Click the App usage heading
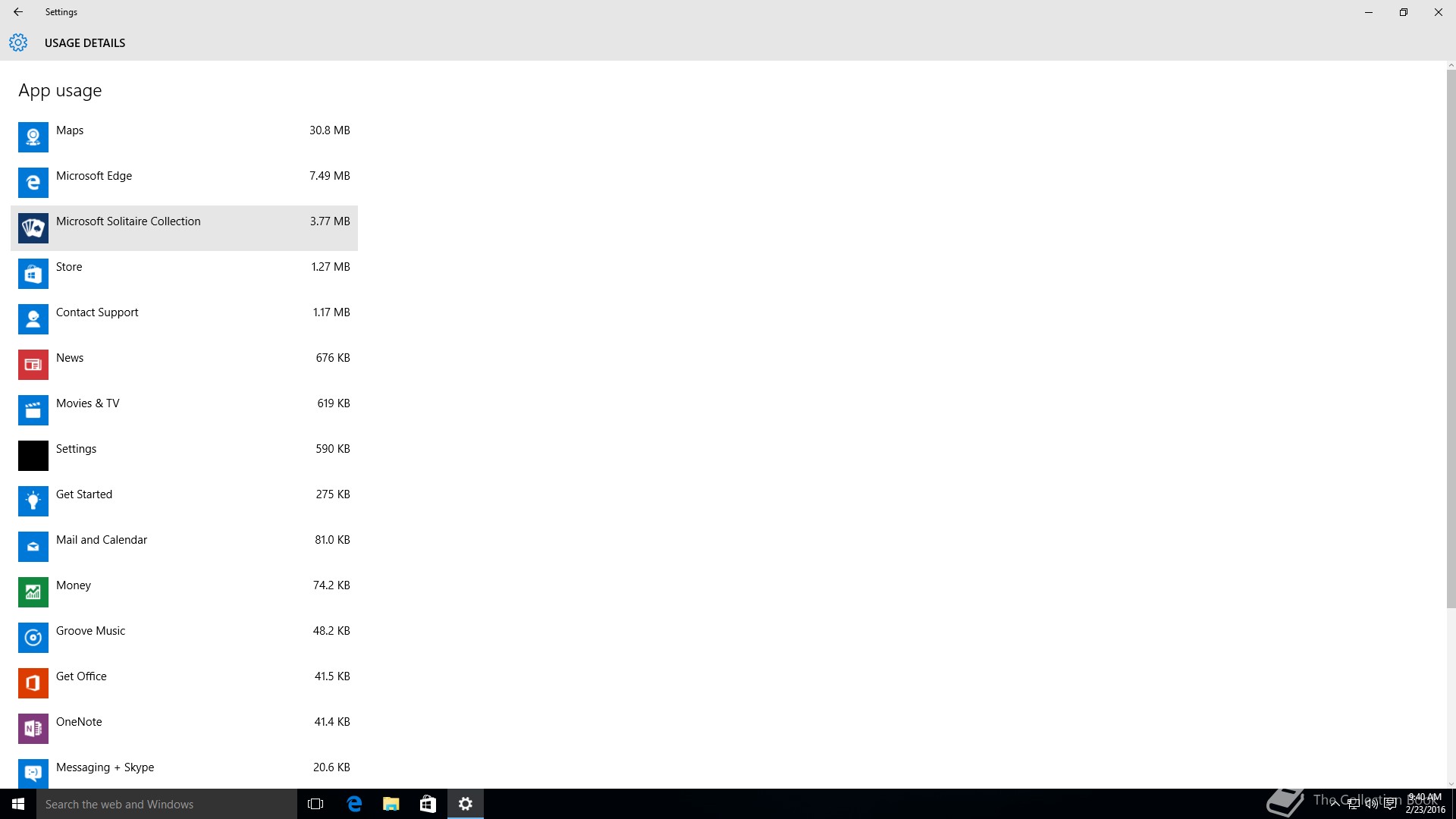This screenshot has width=1456, height=819. [x=60, y=91]
